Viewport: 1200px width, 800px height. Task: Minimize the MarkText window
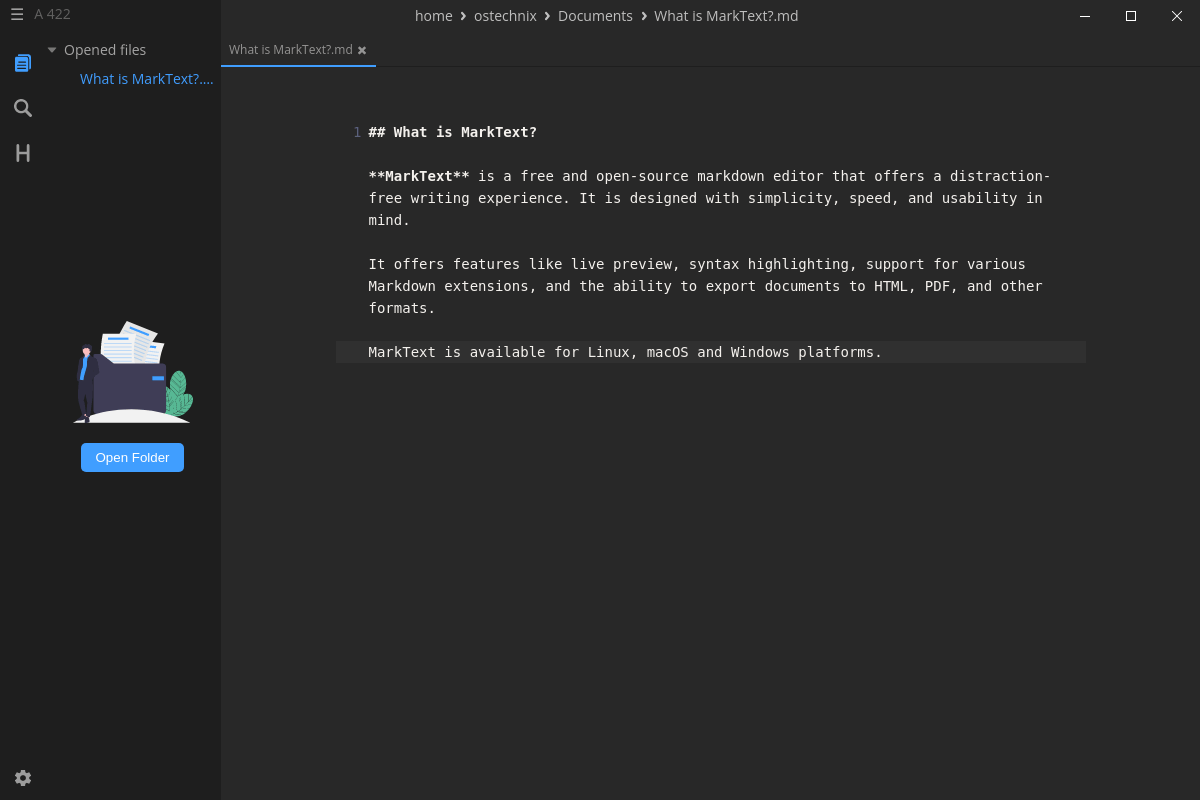coord(1085,16)
